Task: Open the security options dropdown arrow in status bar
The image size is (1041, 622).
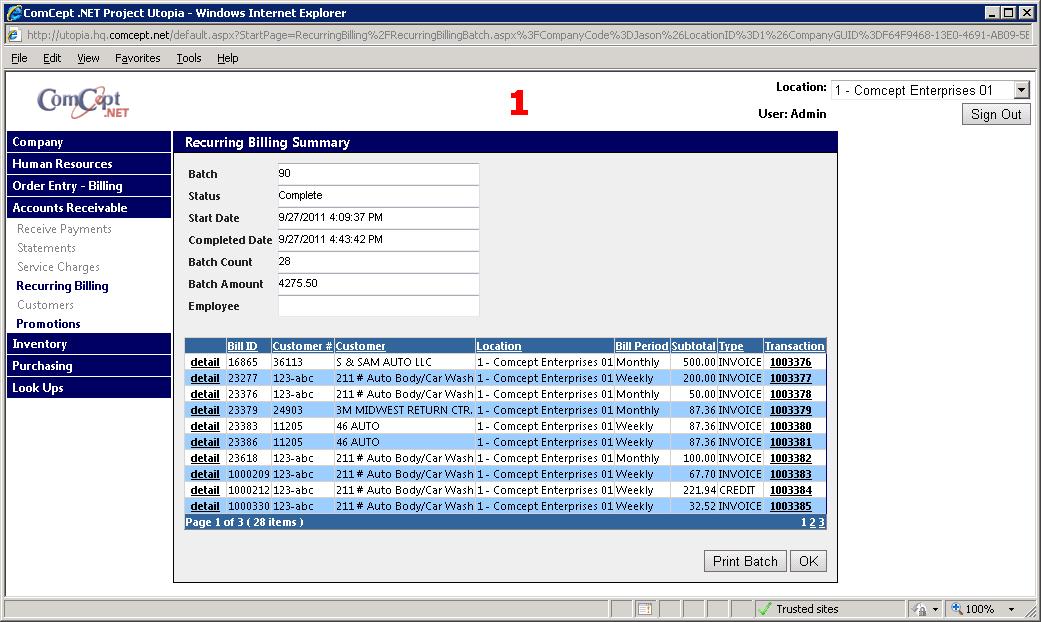Action: 935,609
